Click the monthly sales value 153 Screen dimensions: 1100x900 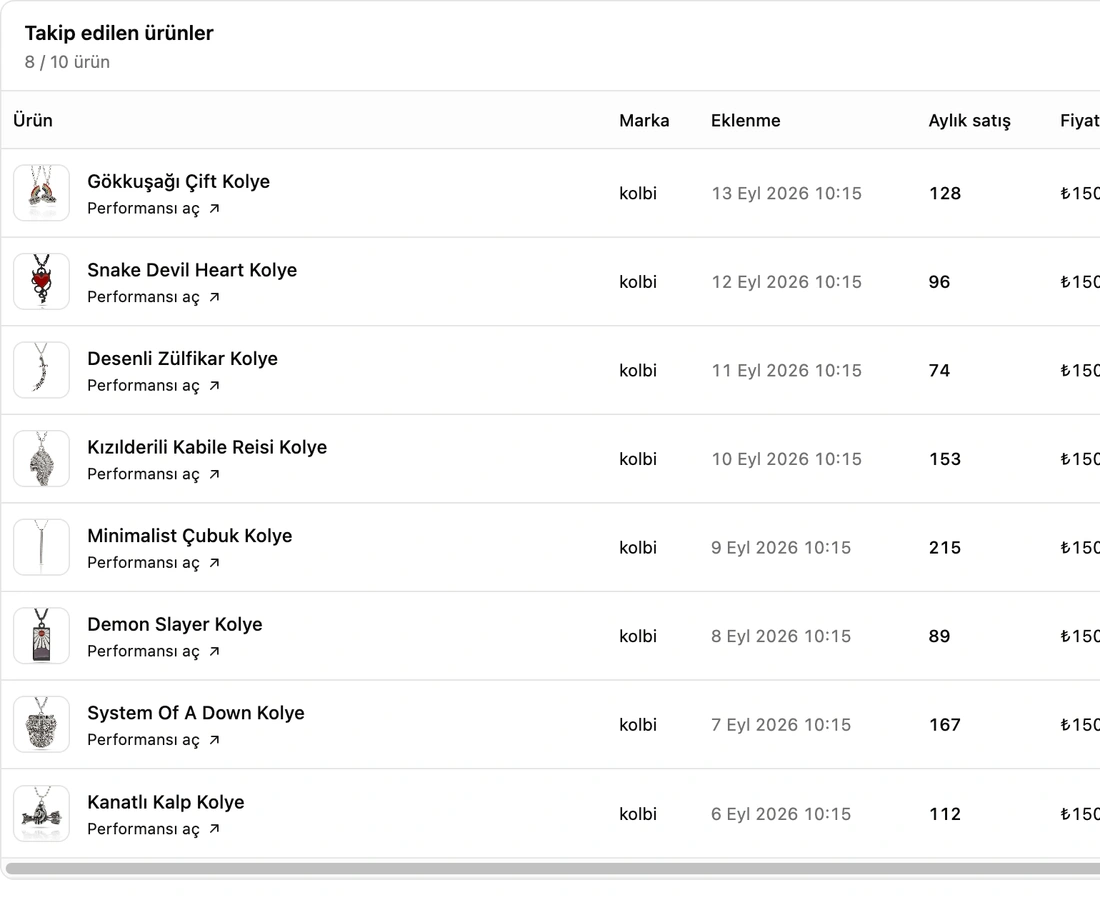tap(945, 459)
